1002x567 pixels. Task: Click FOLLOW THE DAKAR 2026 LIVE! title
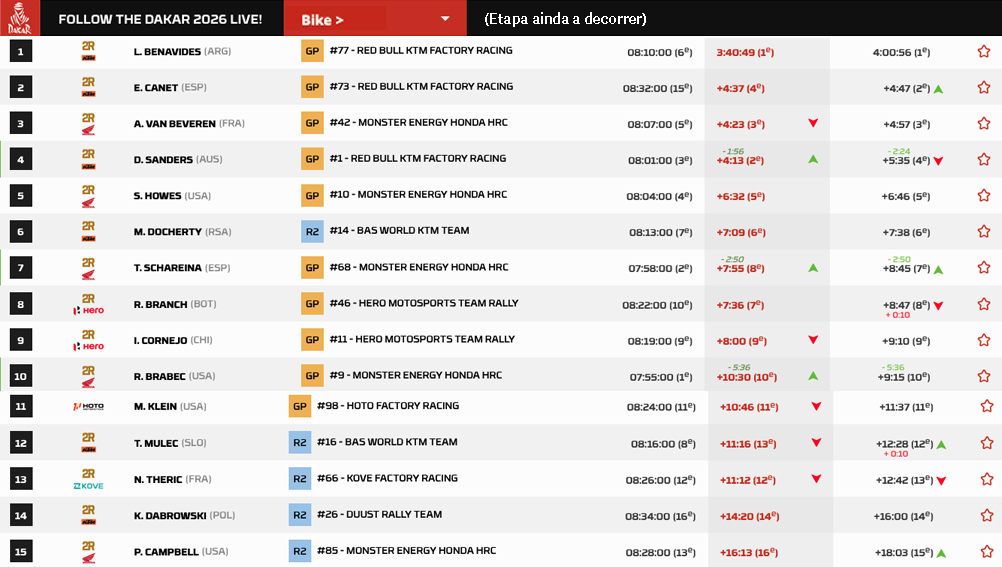coord(160,19)
